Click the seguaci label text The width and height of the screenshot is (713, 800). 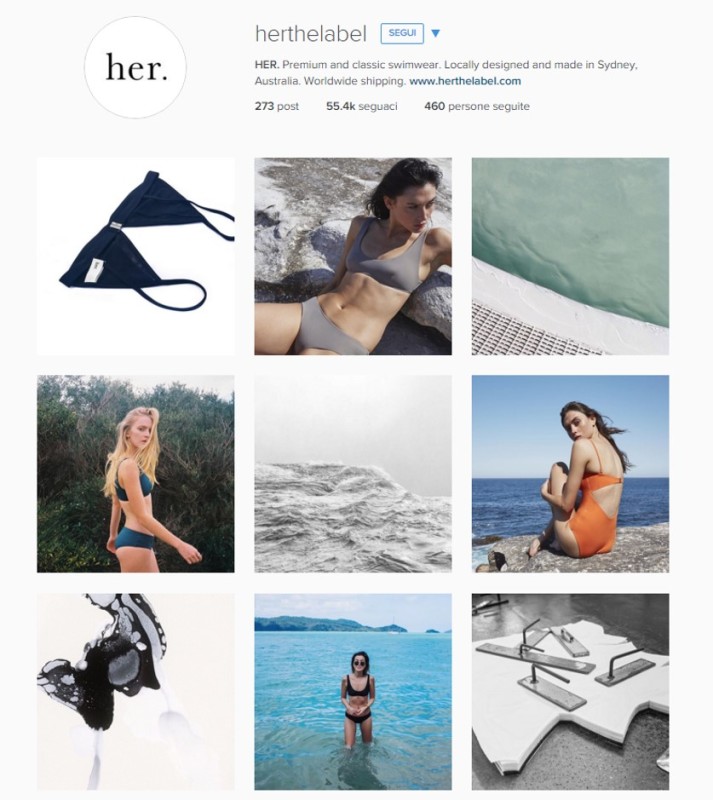tap(378, 106)
